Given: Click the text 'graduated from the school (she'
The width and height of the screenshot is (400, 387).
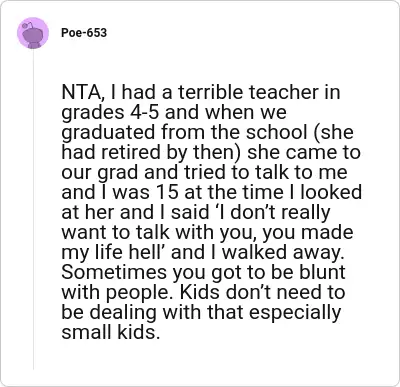Looking at the screenshot, I should (207, 132).
